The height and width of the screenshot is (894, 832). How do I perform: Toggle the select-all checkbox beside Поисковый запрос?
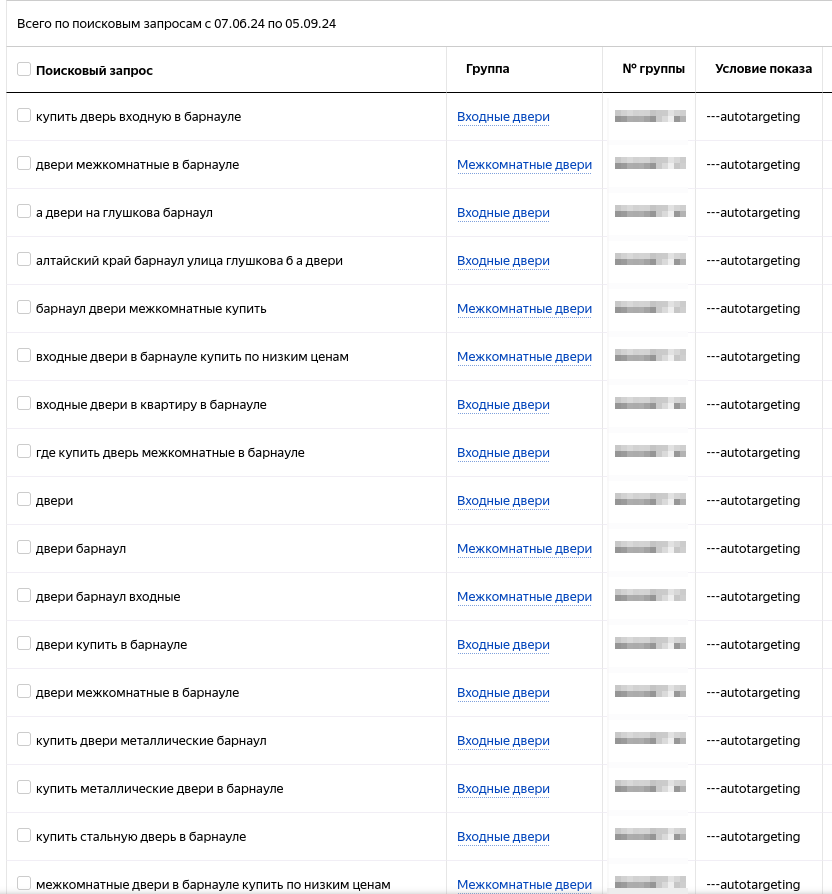click(x=24, y=69)
